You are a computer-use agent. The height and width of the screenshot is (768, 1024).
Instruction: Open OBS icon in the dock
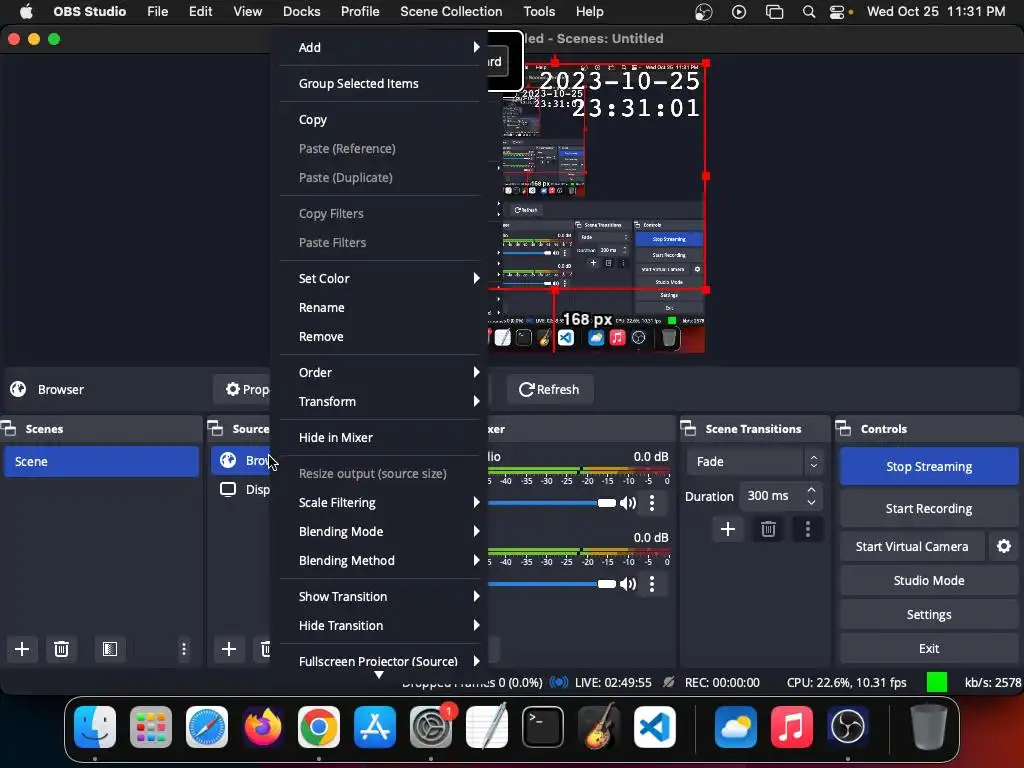[x=847, y=727]
